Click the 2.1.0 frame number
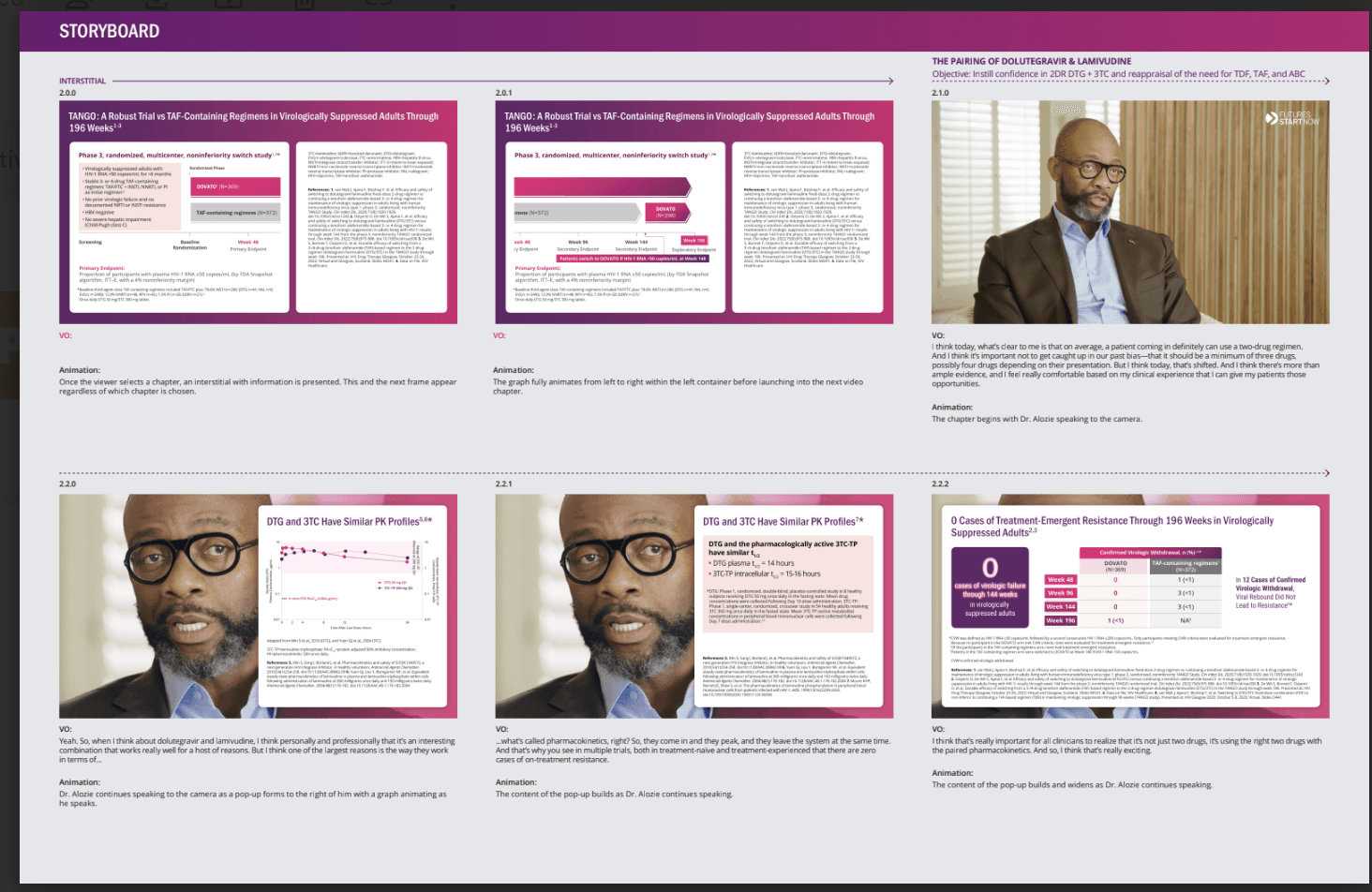The height and width of the screenshot is (892, 1372). (940, 94)
